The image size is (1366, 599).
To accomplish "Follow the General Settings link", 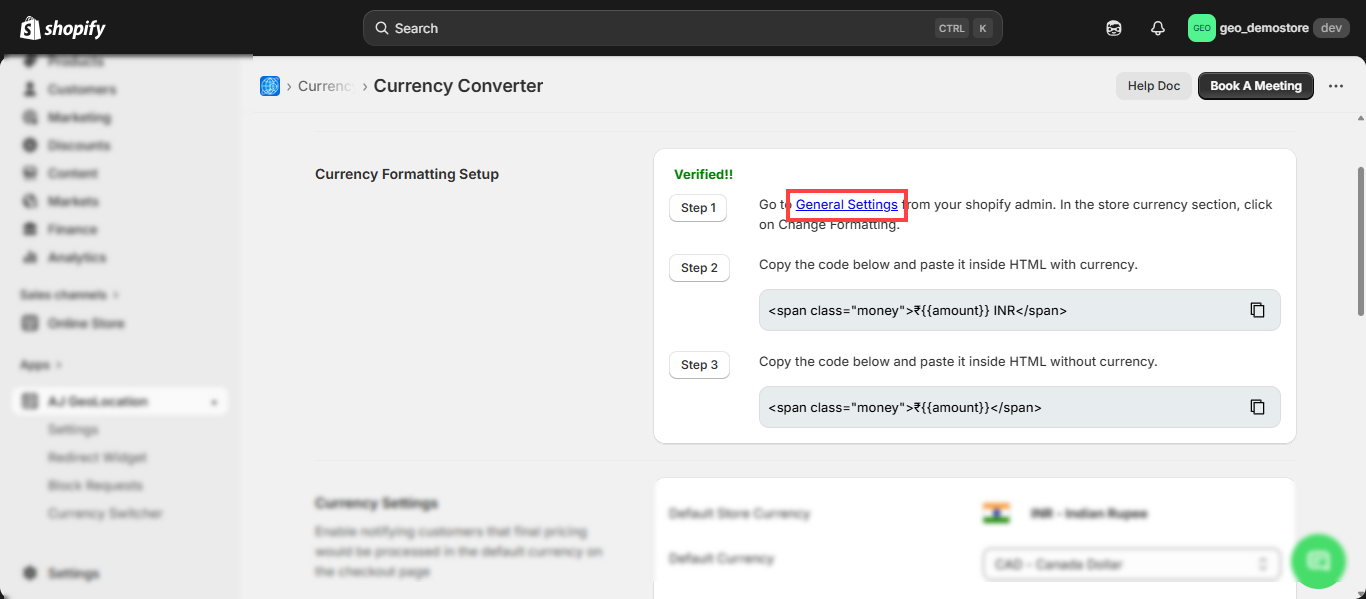I will click(846, 205).
